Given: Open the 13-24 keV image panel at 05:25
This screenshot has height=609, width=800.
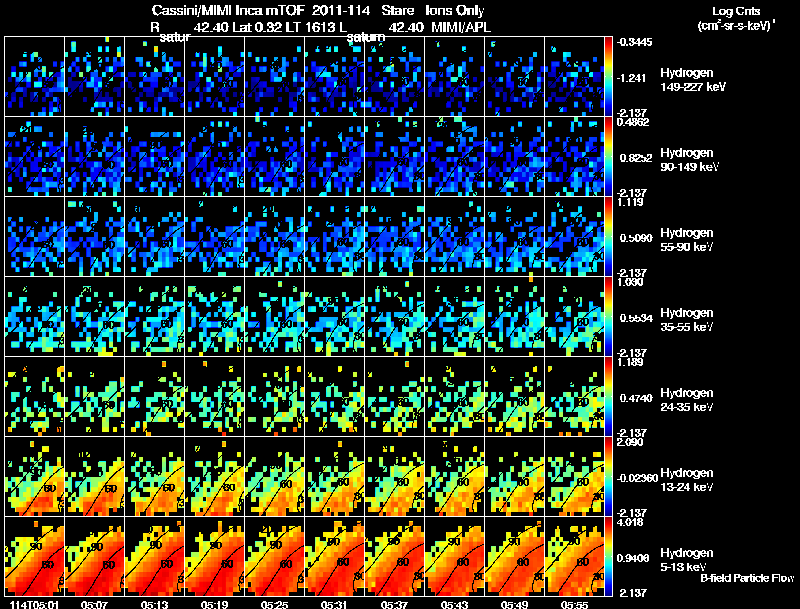Looking at the screenshot, I should pyautogui.click(x=274, y=476).
